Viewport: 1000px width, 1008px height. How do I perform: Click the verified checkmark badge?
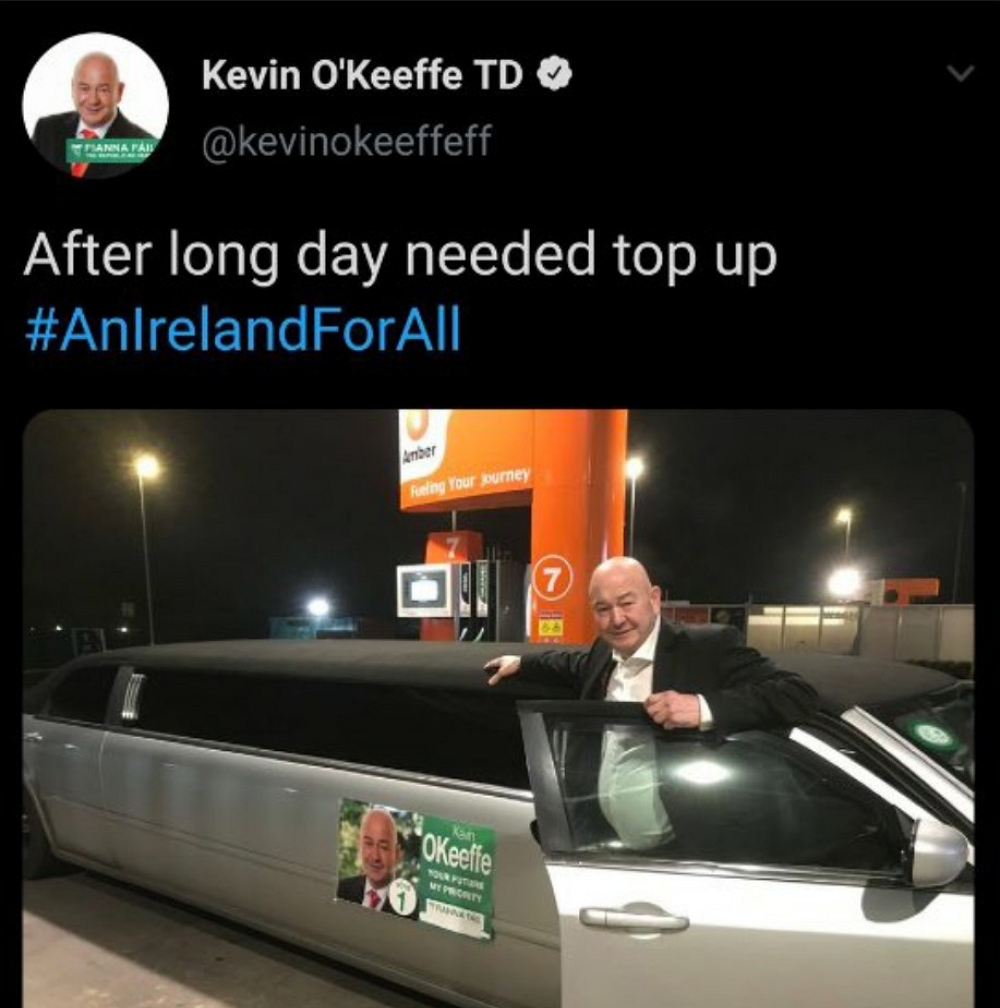point(553,76)
